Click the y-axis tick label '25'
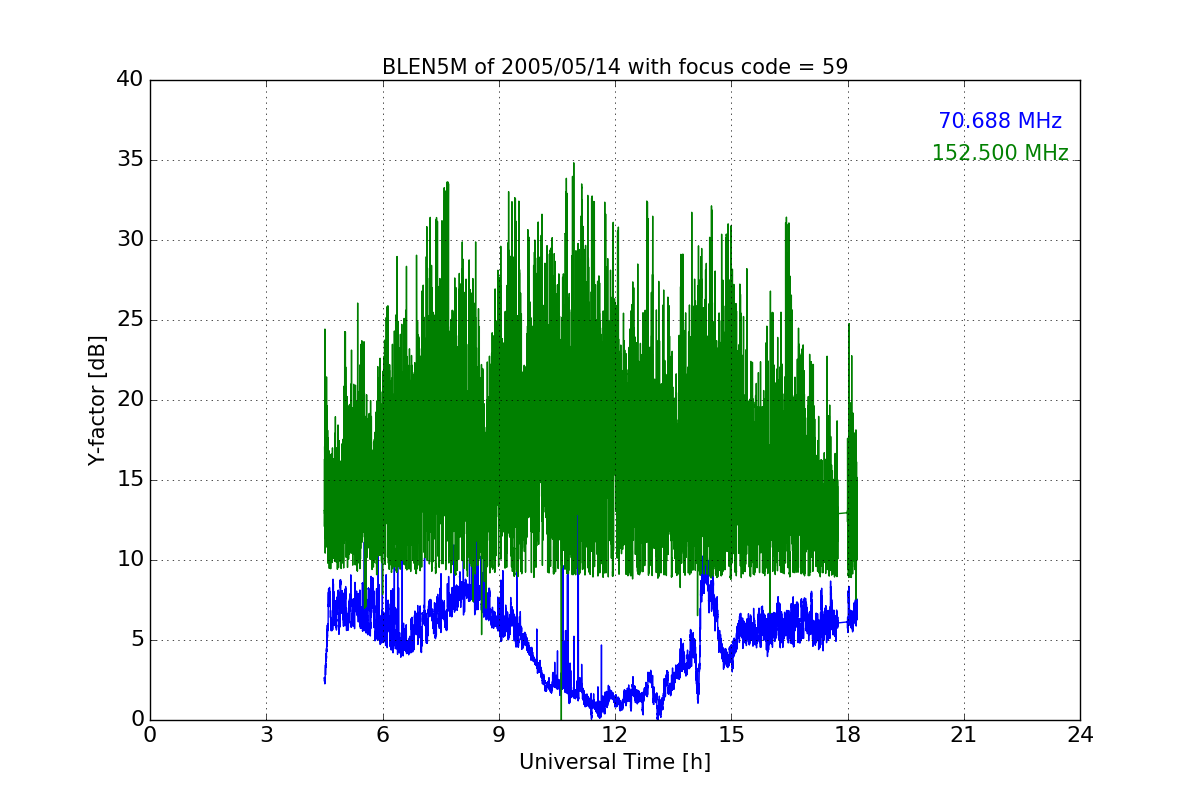 (x=130, y=320)
